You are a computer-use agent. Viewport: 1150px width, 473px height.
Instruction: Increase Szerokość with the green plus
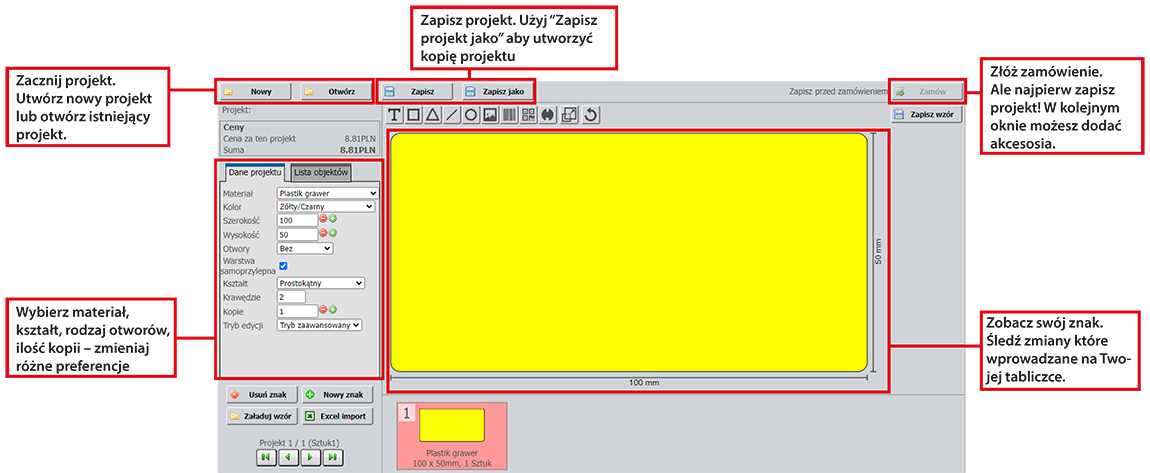(x=333, y=219)
